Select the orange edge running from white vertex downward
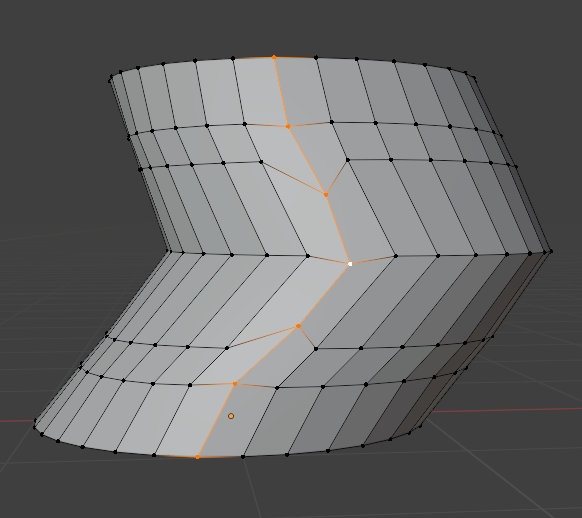This screenshot has height=518, width=582. tap(324, 295)
